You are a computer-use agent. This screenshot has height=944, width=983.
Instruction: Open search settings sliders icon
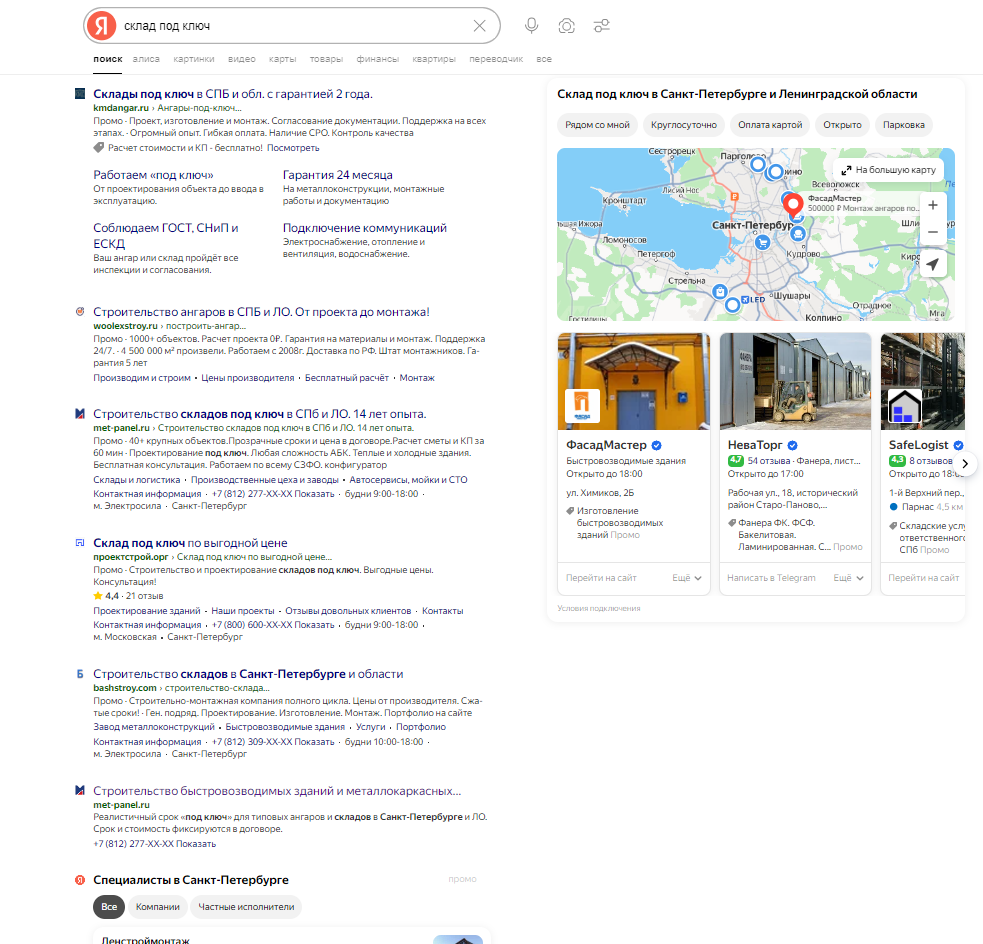tap(602, 26)
